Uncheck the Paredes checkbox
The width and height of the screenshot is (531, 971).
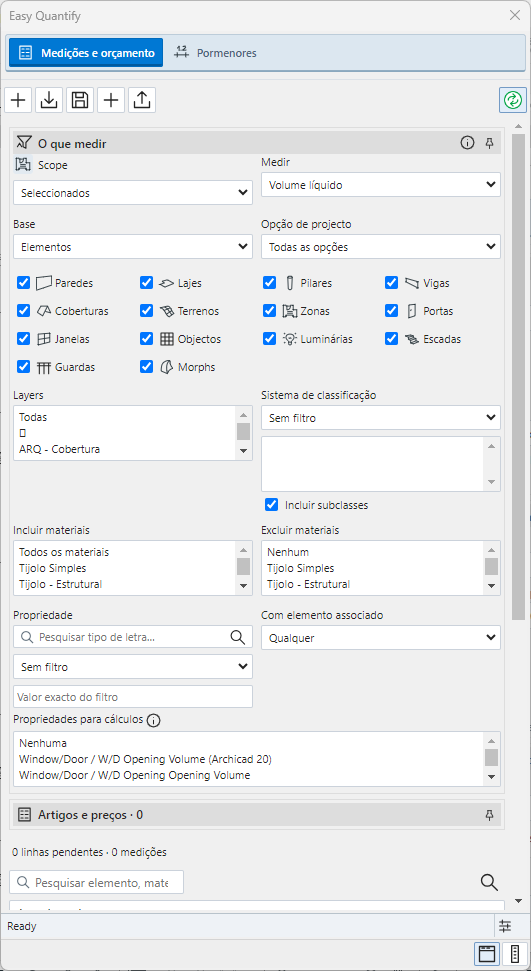[x=24, y=283]
